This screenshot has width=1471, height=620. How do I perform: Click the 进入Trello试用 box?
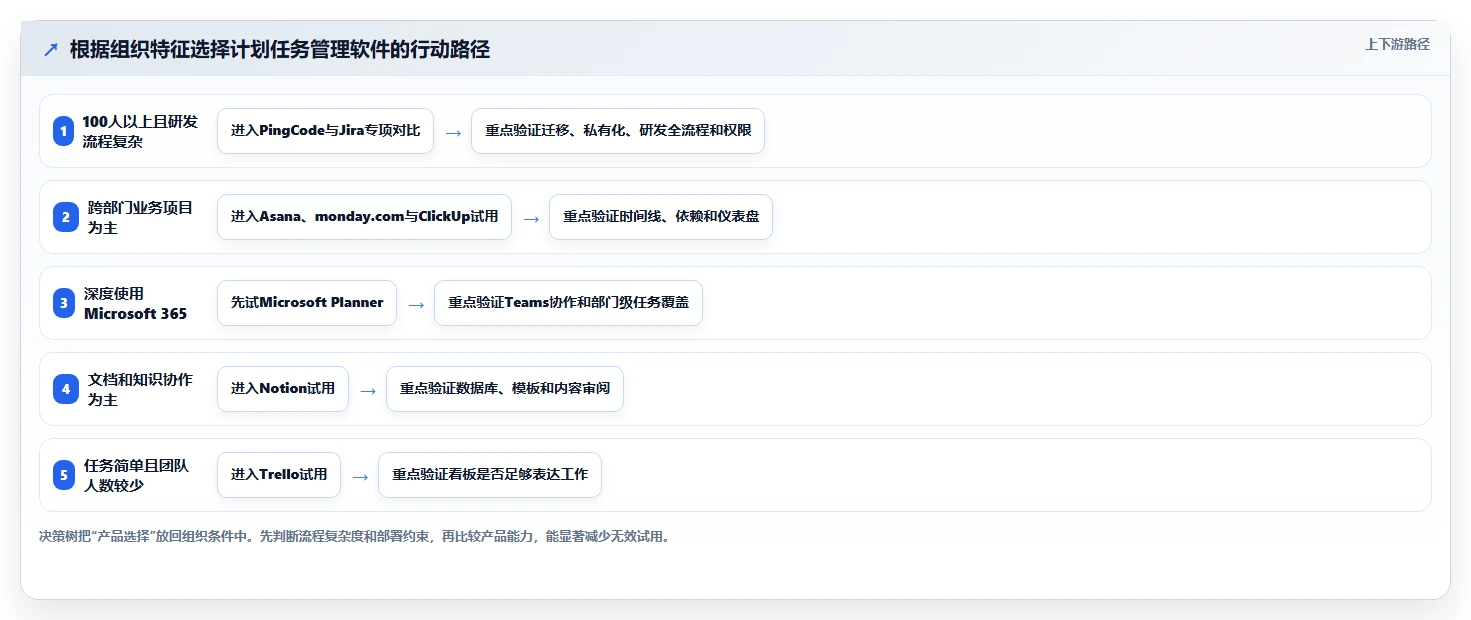279,475
